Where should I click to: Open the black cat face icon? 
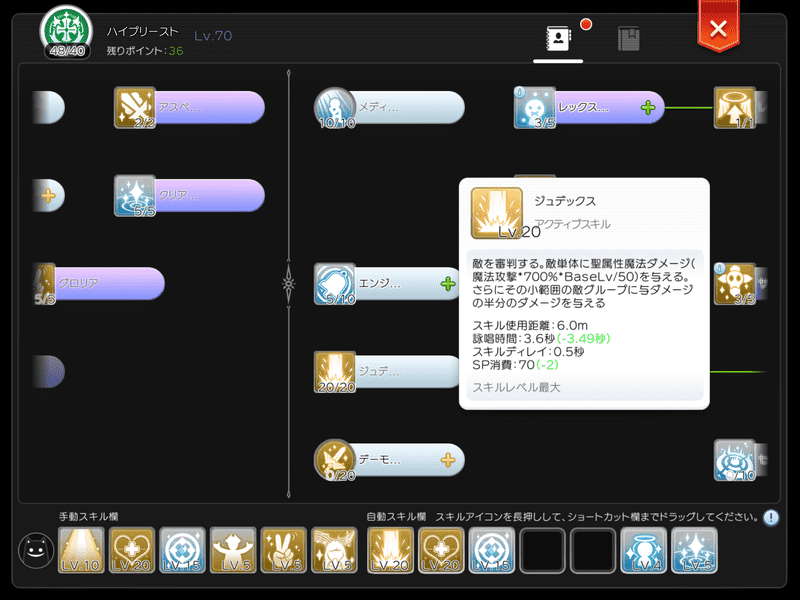pos(36,551)
